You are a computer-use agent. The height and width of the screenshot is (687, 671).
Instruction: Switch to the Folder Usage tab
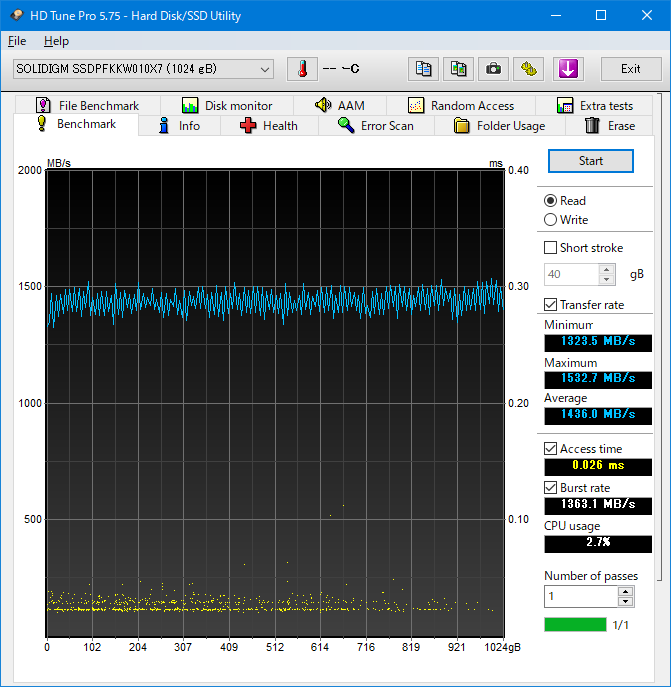[x=500, y=126]
